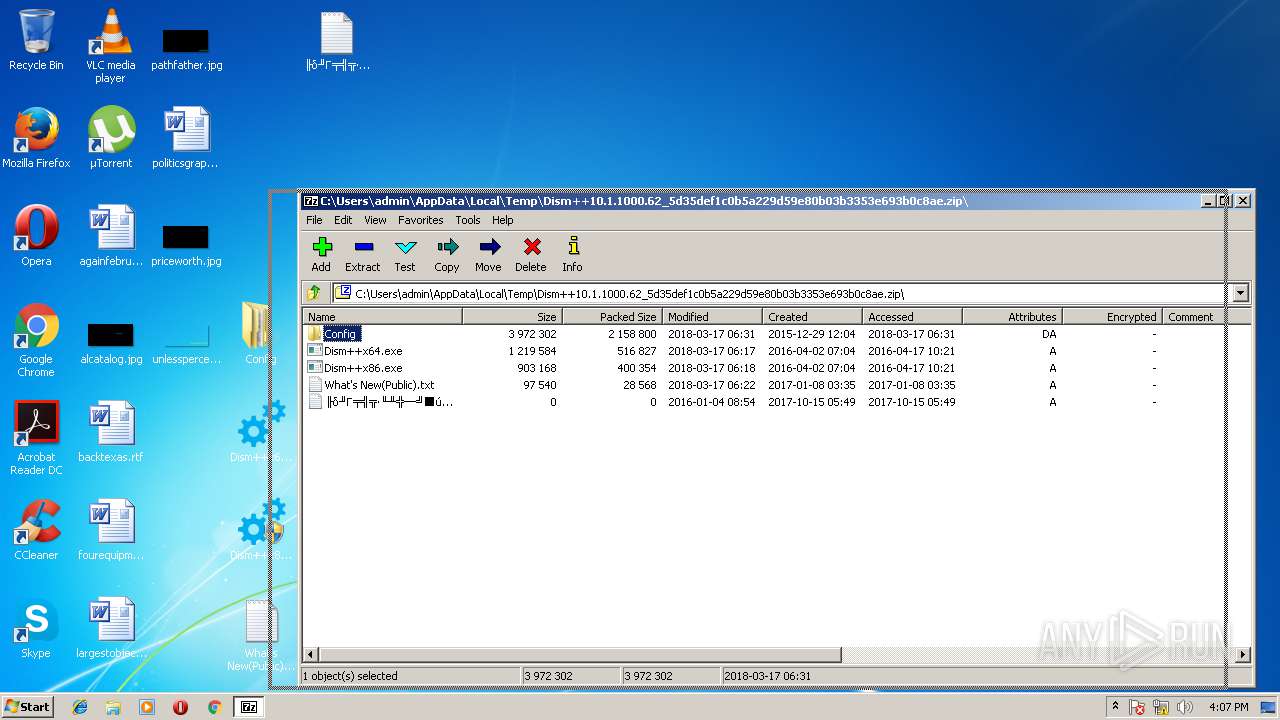
Task: Sort by the Packed Size column header
Action: (612, 317)
